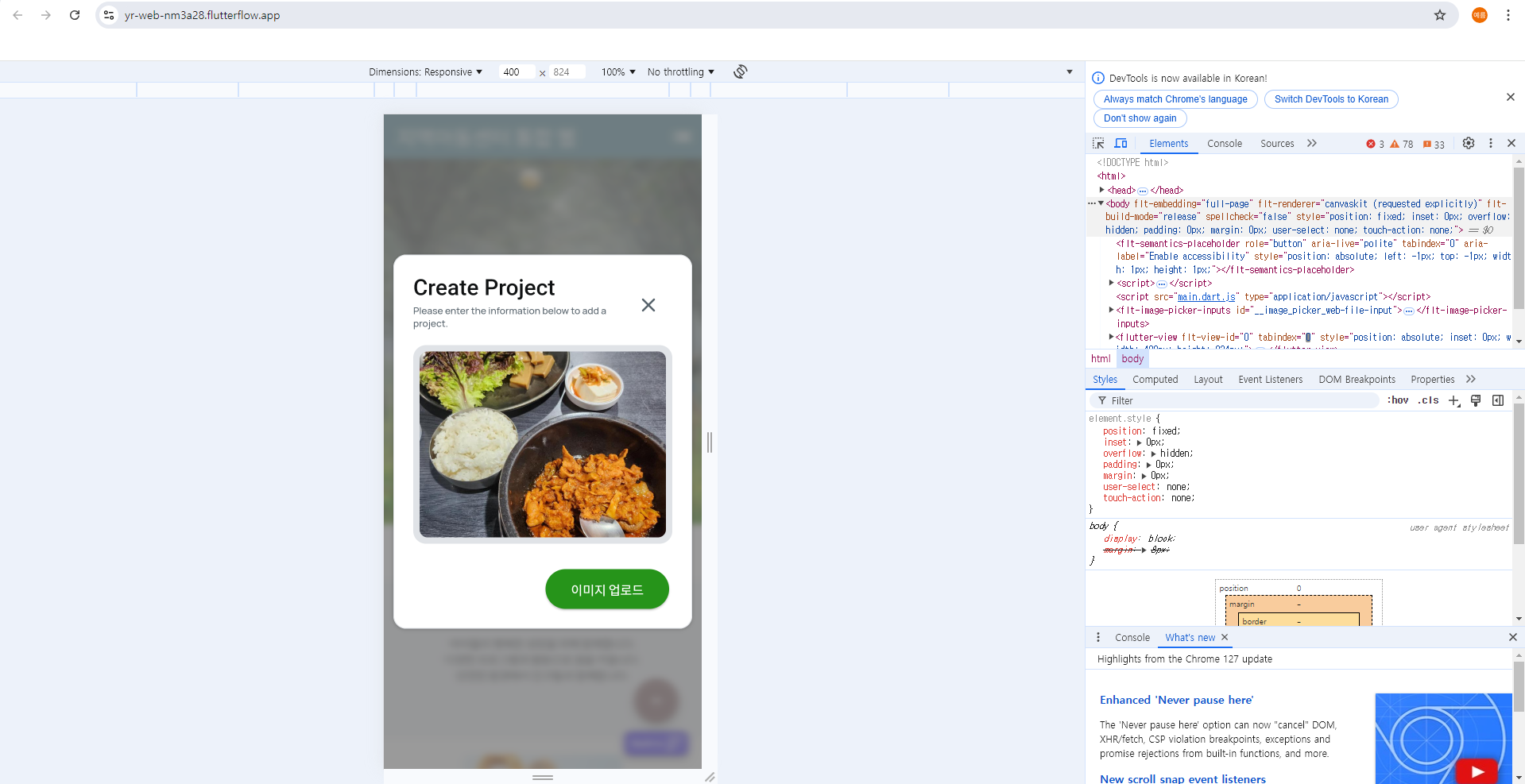Switch to the Console tab in top bar
Viewport: 1525px width, 784px height.
[1224, 144]
